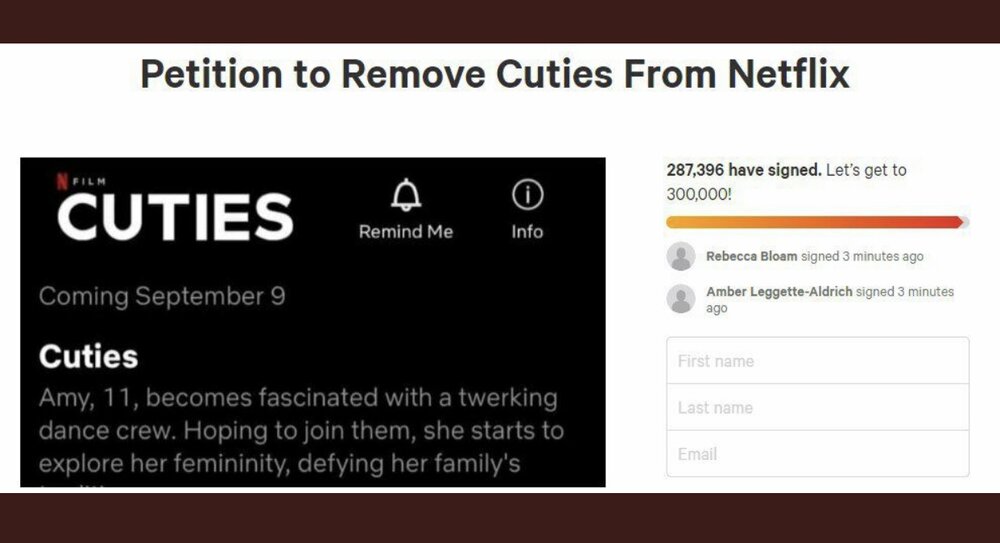Focus the Email field

click(x=818, y=454)
